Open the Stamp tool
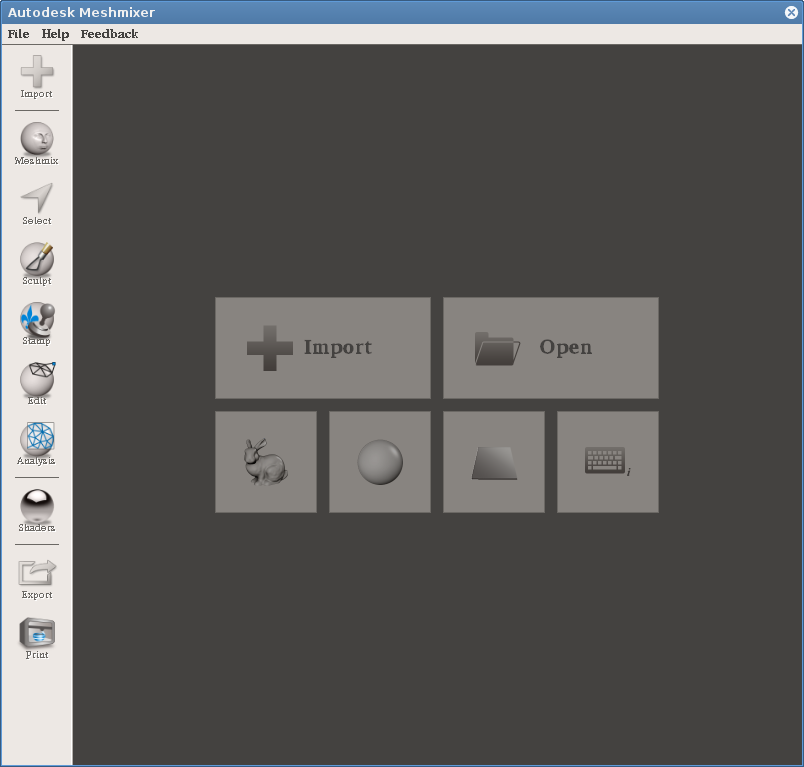The width and height of the screenshot is (804, 767). click(x=36, y=324)
